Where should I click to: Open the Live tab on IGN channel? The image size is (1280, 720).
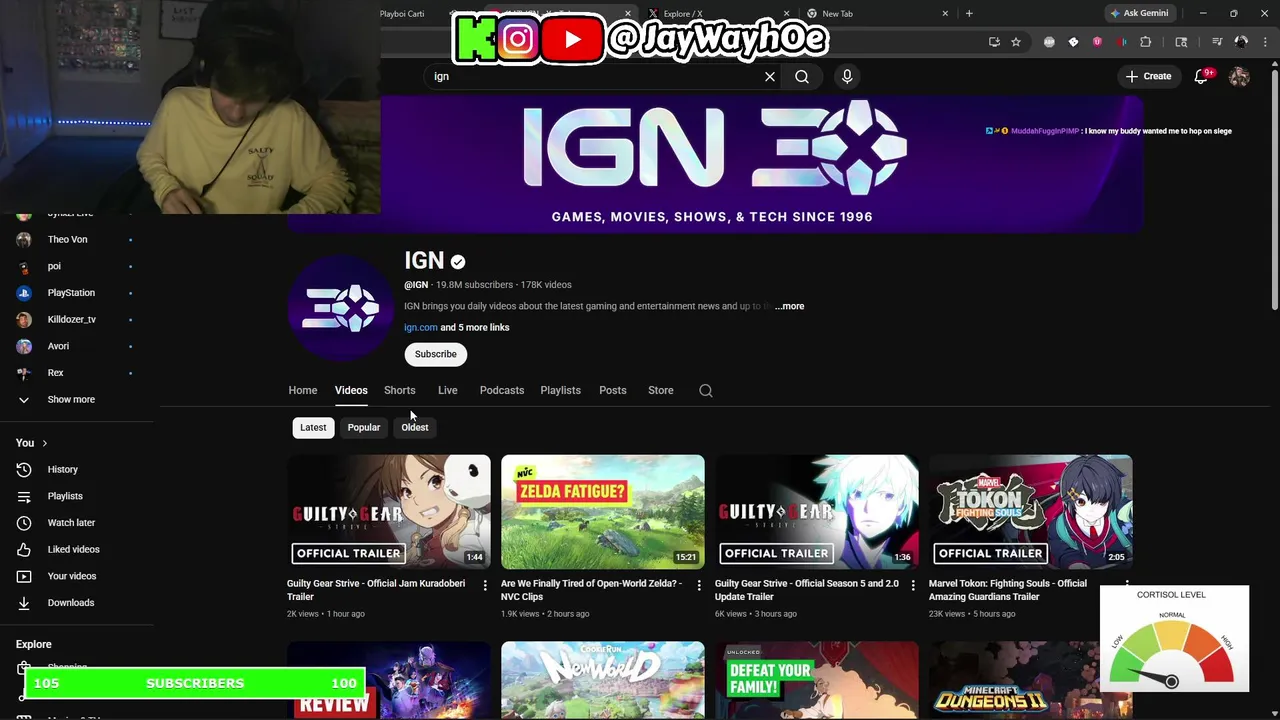click(447, 390)
